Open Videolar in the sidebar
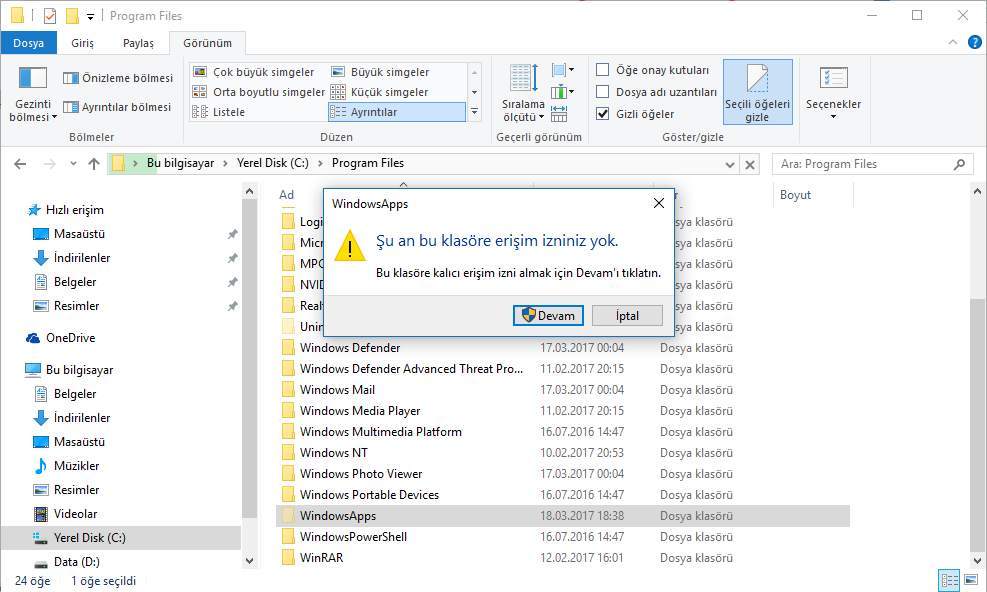Image resolution: width=987 pixels, height=592 pixels. pos(75,513)
